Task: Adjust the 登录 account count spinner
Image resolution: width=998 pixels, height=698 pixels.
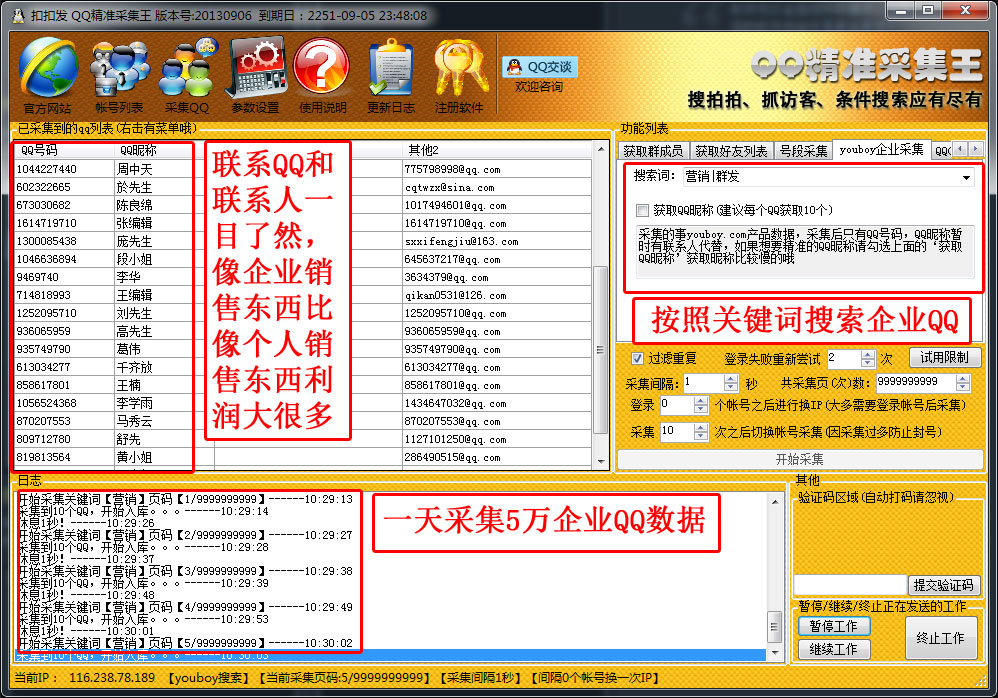Action: (x=701, y=405)
